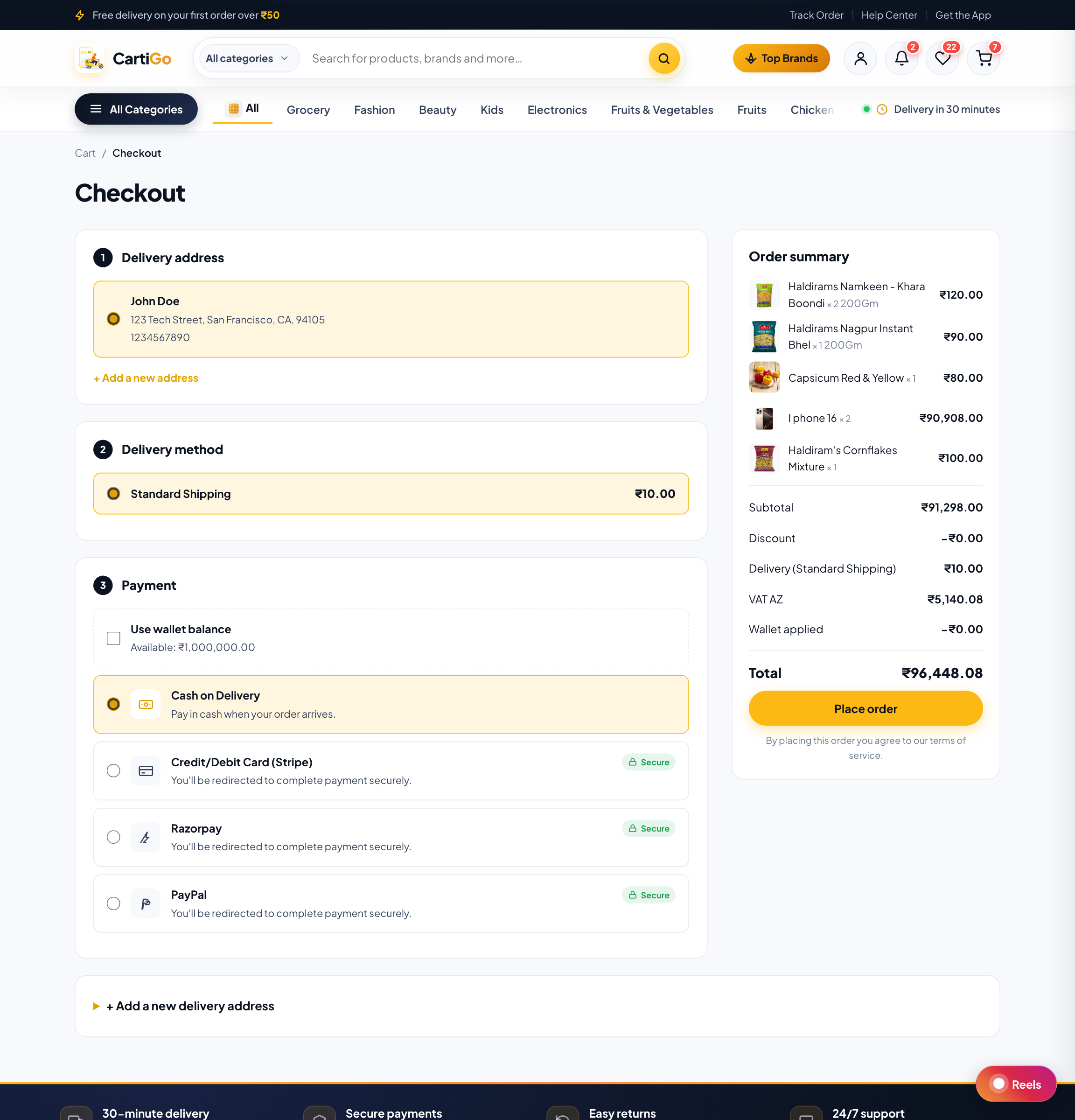Select Cash on Delivery radio button
This screenshot has height=1120, width=1075.
[114, 705]
